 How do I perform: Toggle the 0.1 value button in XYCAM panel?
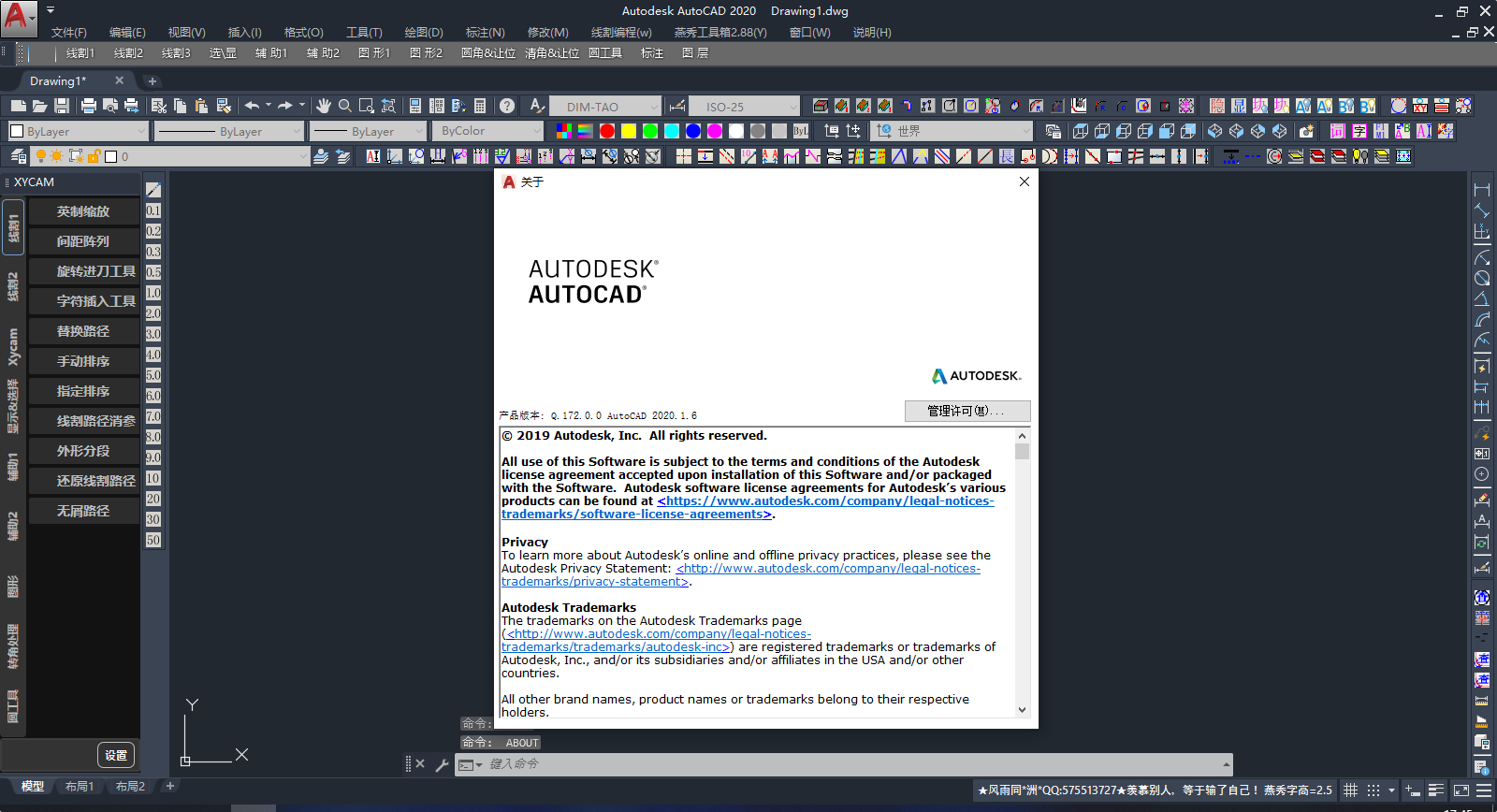coord(153,210)
